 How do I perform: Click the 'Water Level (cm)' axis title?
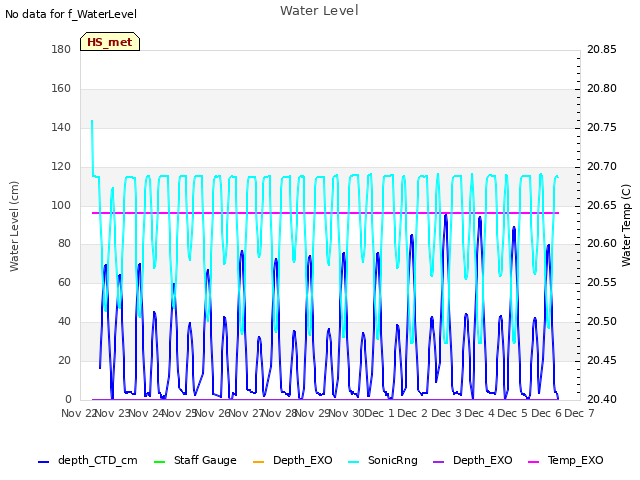pyautogui.click(x=14, y=226)
